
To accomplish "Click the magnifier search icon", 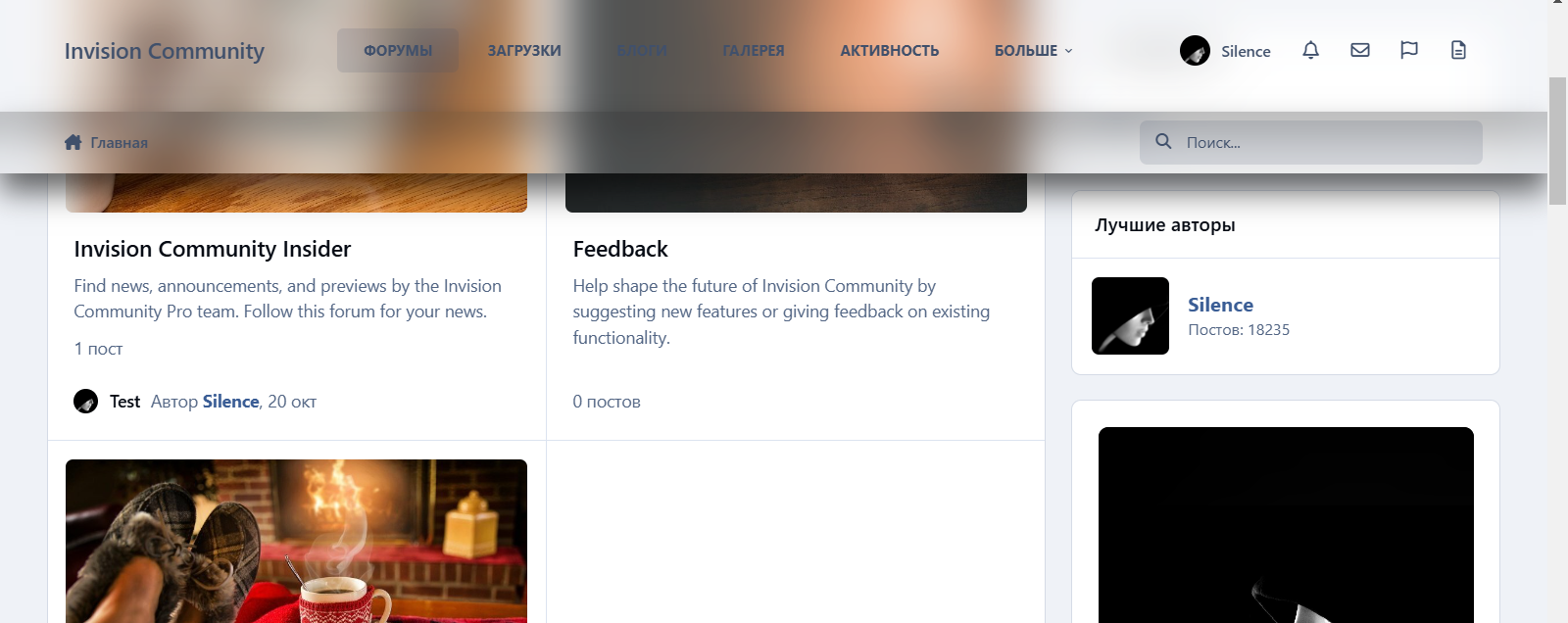I will 1163,141.
